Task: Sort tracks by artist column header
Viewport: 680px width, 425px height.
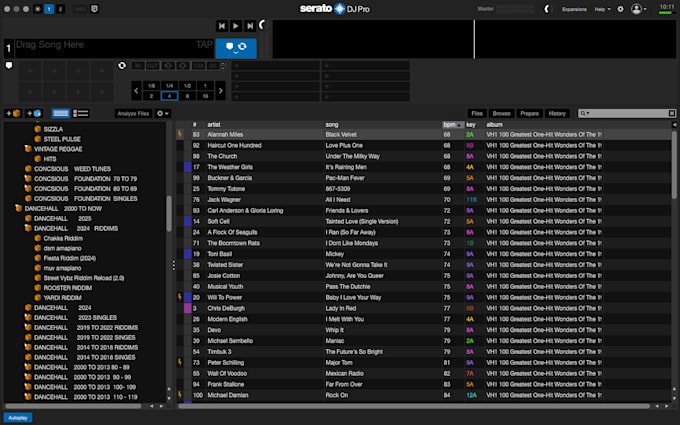Action: click(x=214, y=124)
